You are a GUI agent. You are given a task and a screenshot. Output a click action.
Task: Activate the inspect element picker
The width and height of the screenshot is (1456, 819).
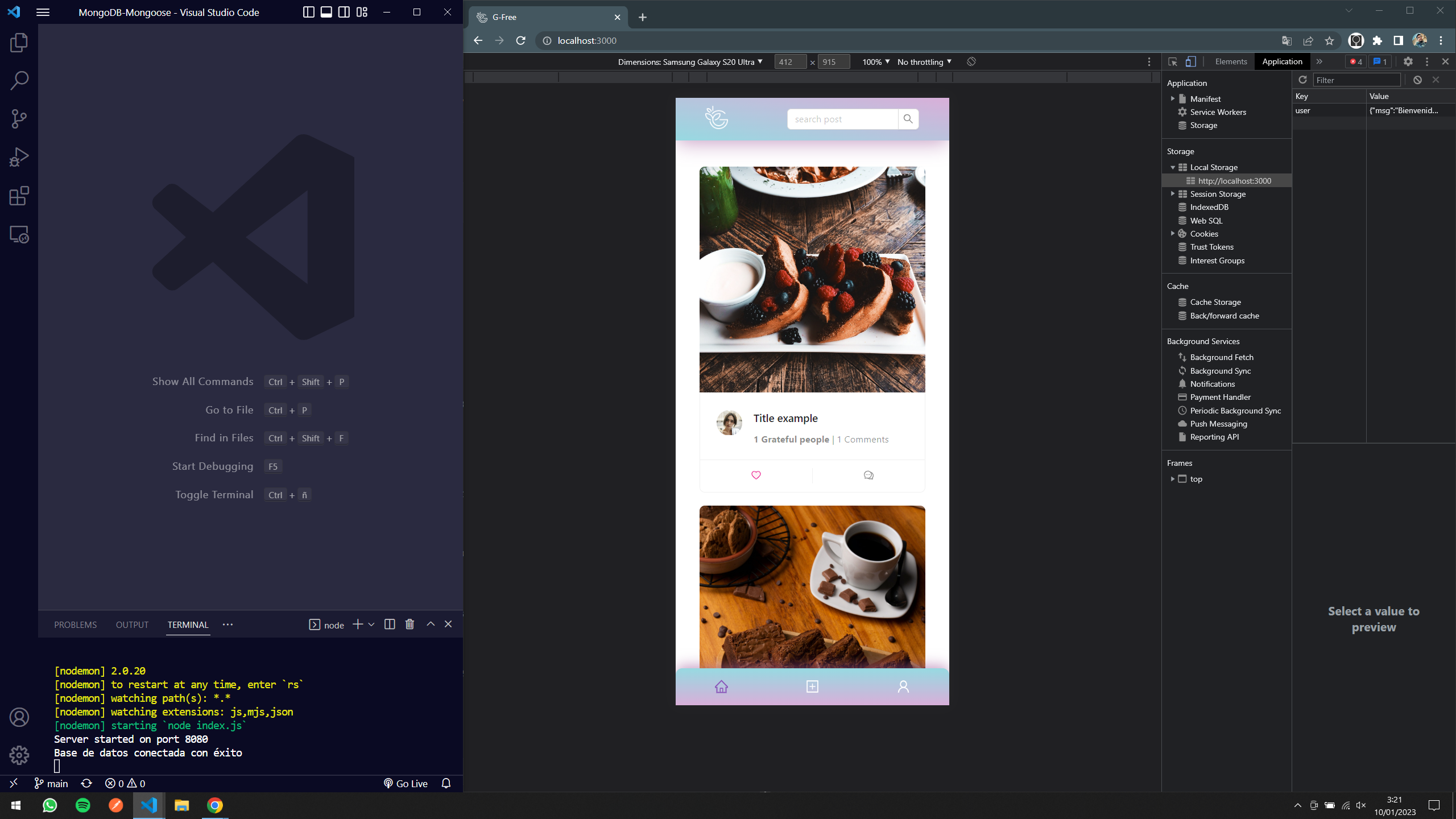[x=1173, y=61]
